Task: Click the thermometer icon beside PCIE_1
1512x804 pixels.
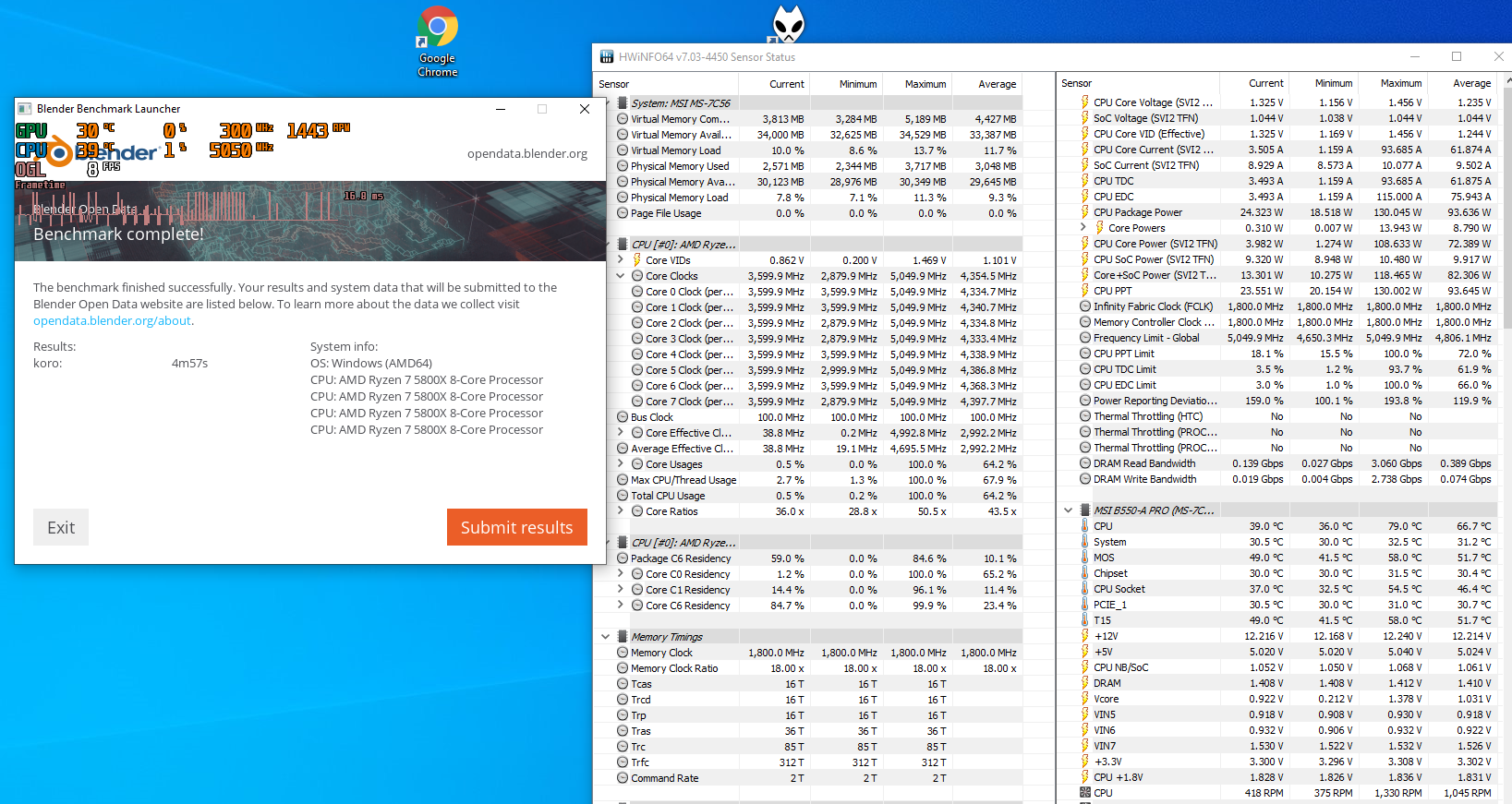Action: [1085, 605]
